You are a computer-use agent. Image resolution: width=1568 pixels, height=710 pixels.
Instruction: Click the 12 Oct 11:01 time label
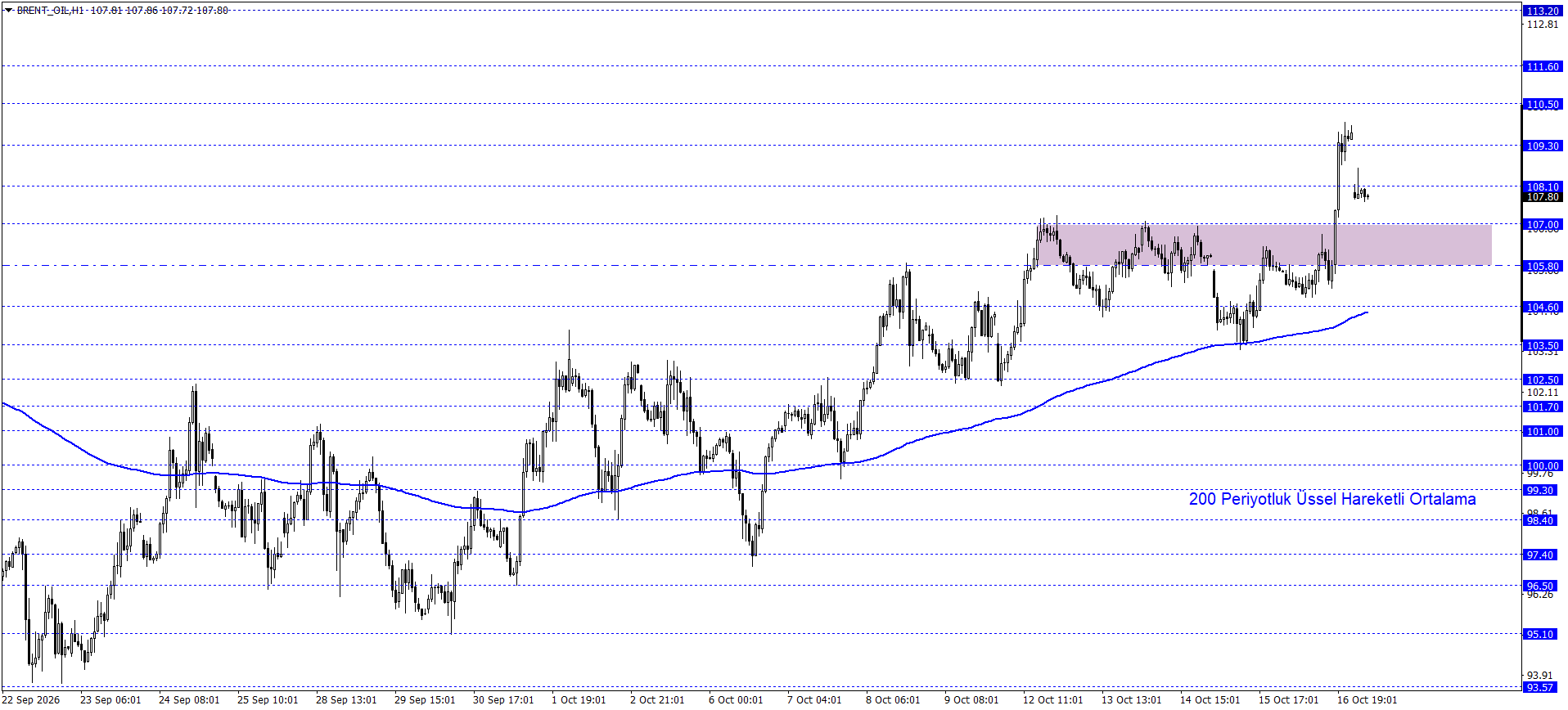tap(1052, 699)
